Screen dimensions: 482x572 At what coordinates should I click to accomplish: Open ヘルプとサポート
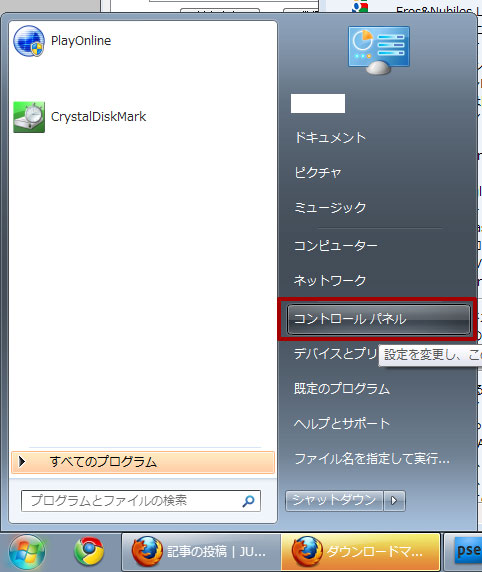(342, 424)
